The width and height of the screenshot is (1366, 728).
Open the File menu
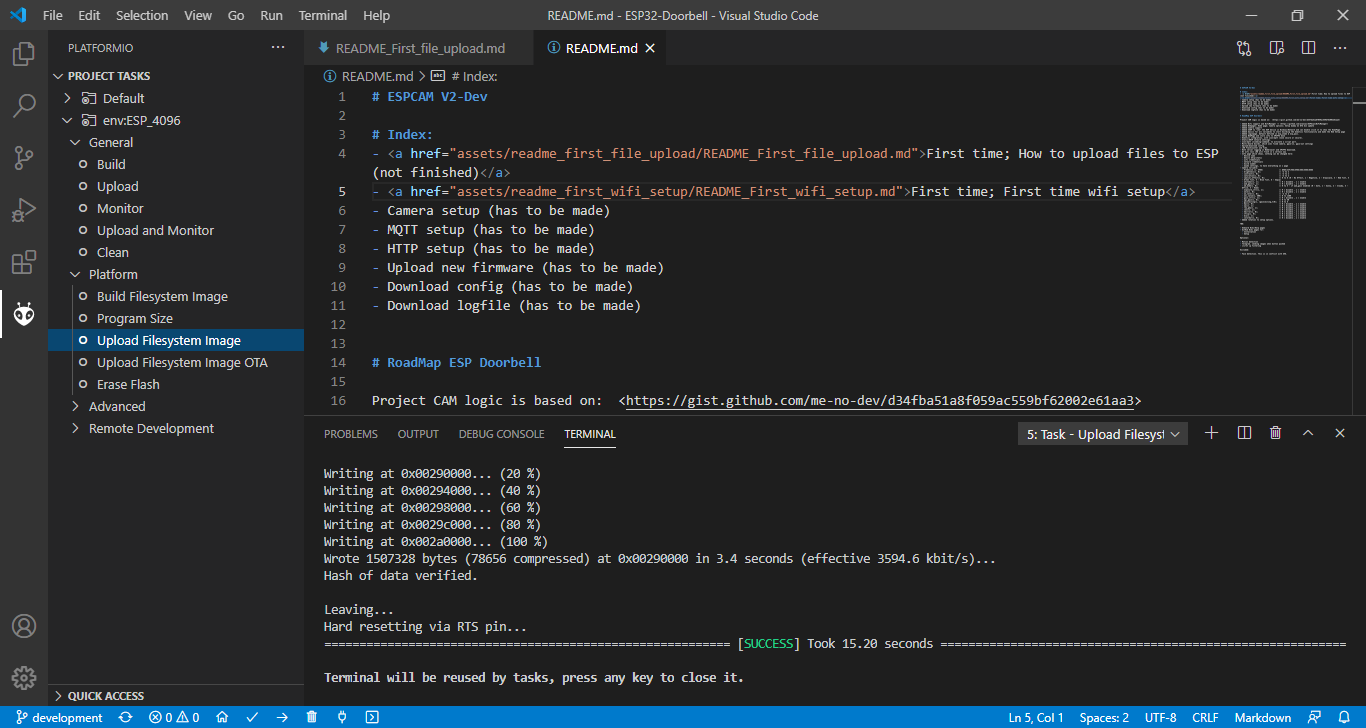point(53,15)
